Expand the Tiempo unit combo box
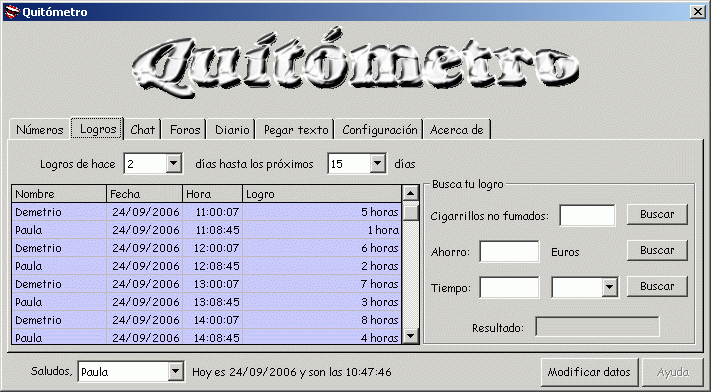Screen dimensions: 711x392 (609, 287)
